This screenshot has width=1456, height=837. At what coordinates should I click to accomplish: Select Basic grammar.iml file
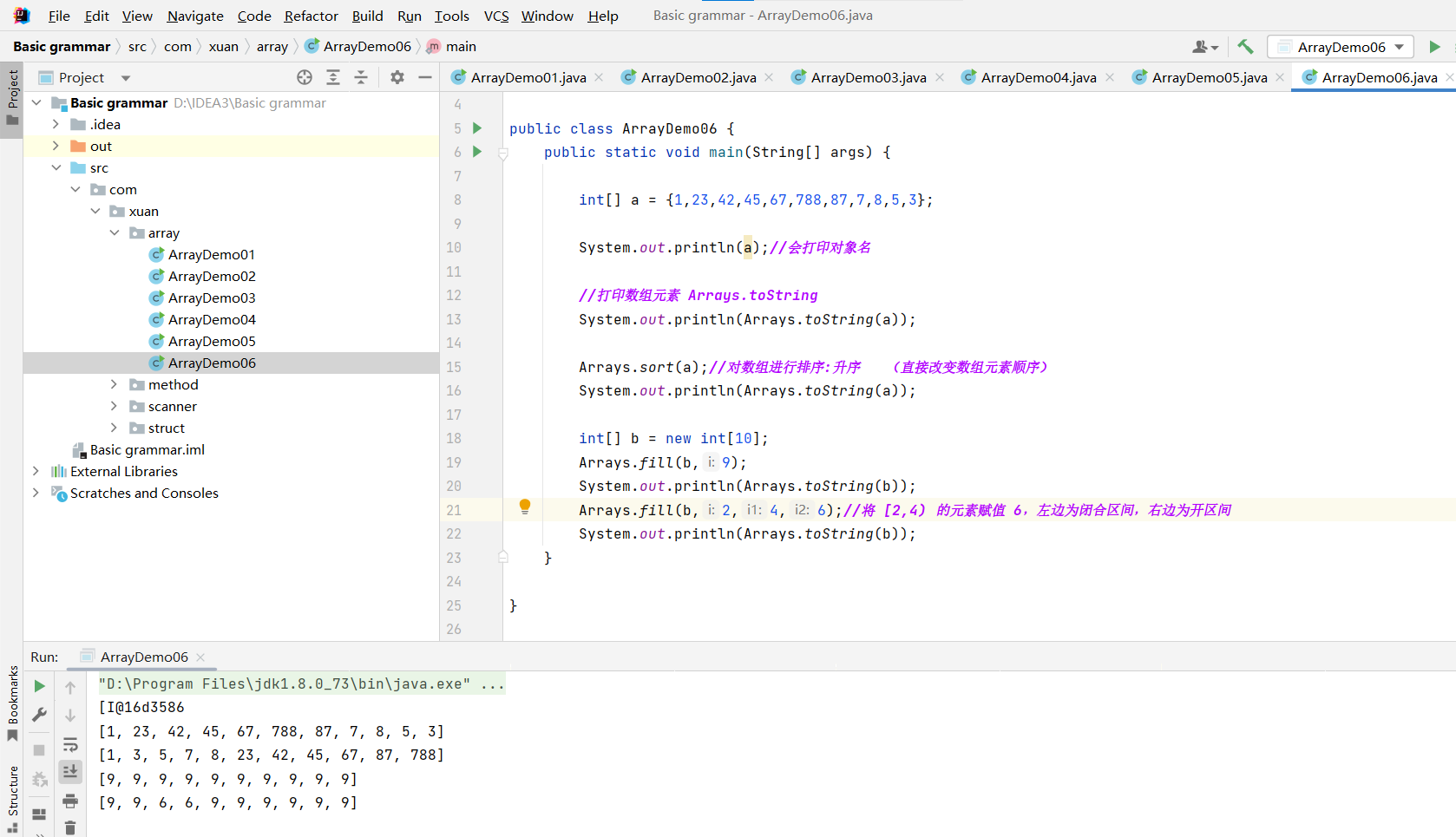pyautogui.click(x=147, y=449)
